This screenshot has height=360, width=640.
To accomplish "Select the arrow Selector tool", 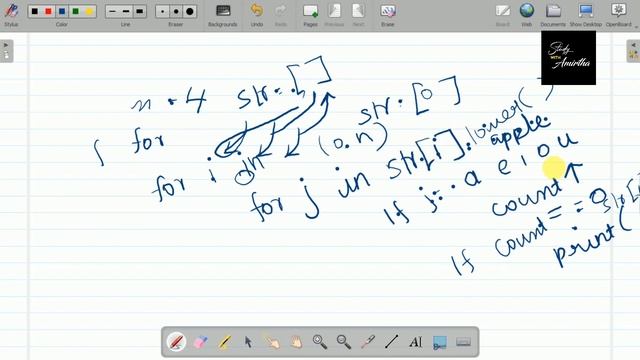I will pos(248,342).
